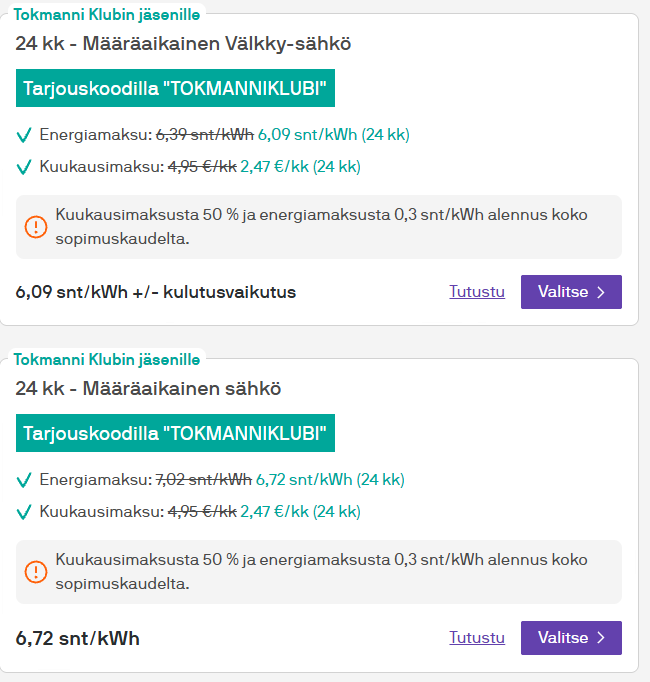Image resolution: width=650 pixels, height=682 pixels.
Task: Click warning icon in Määräaikainen sähkö discount notice
Action: 36,572
